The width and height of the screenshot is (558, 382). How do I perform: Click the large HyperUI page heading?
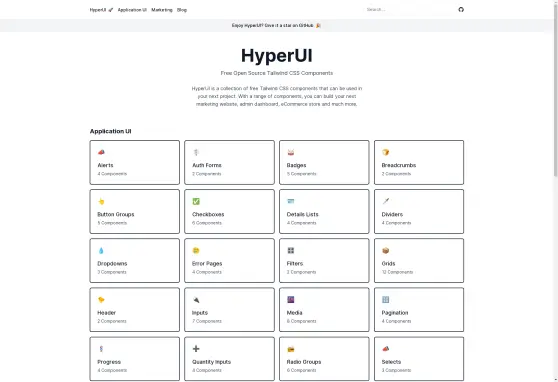[277, 56]
